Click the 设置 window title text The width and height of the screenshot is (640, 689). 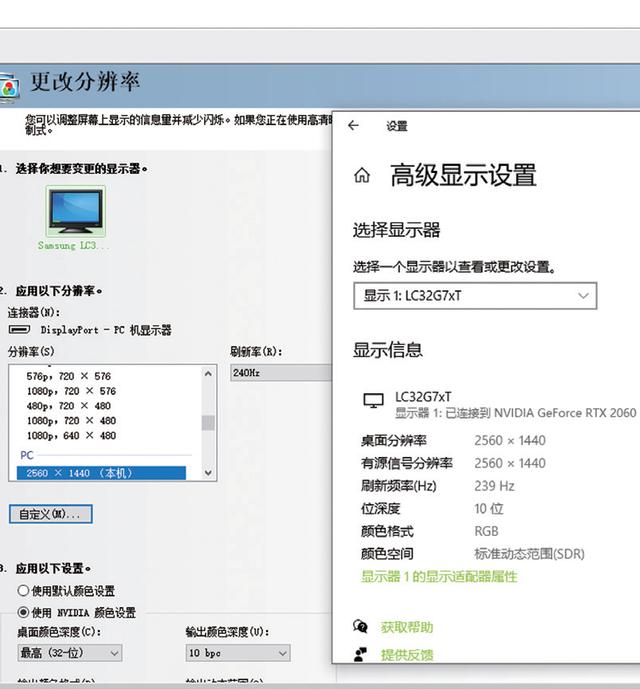396,126
